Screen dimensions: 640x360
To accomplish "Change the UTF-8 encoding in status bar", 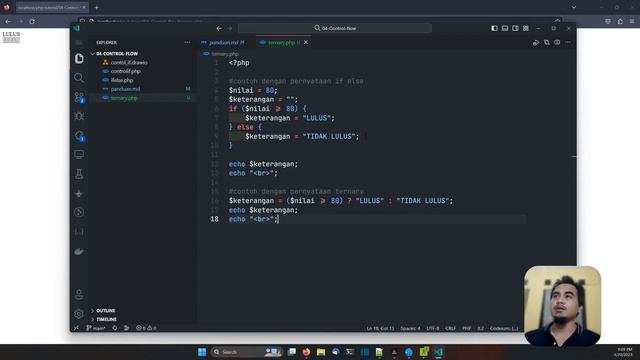I will tap(433, 329).
